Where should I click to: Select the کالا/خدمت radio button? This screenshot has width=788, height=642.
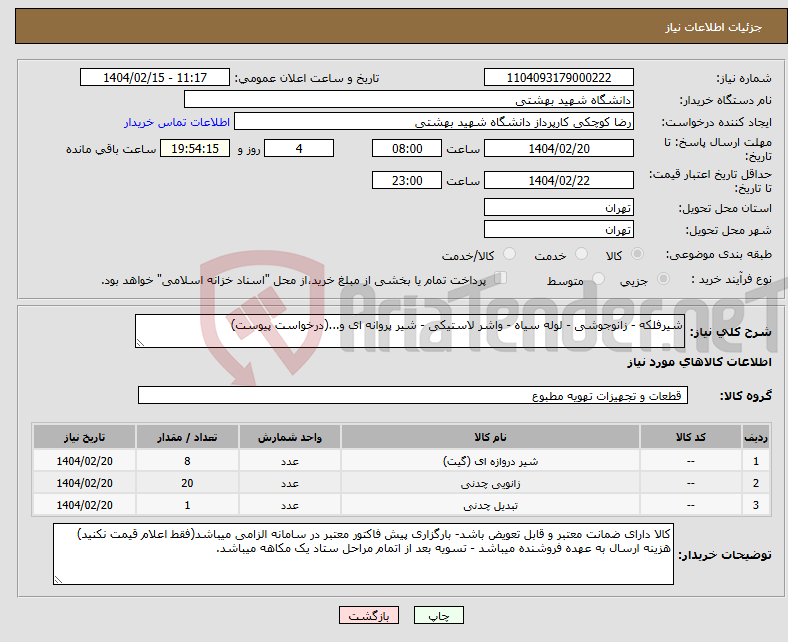pyautogui.click(x=509, y=254)
